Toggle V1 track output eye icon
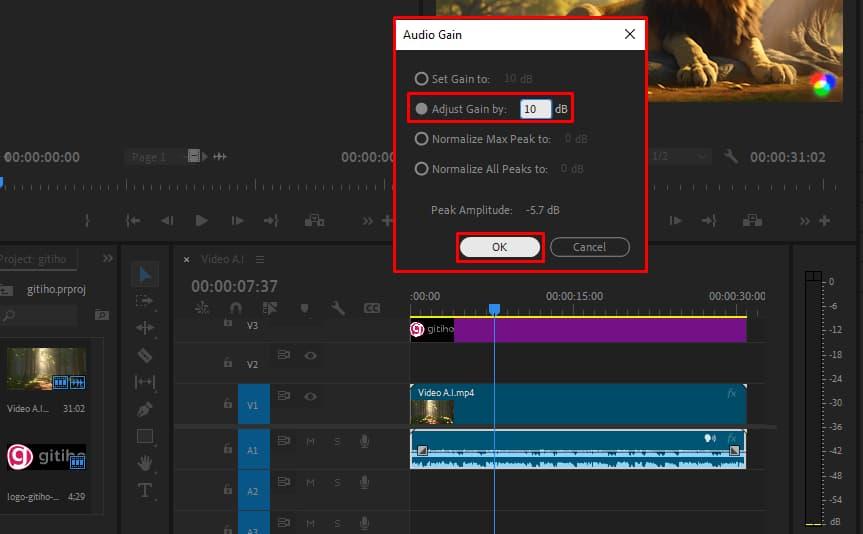Image resolution: width=863 pixels, height=534 pixels. coord(311,397)
